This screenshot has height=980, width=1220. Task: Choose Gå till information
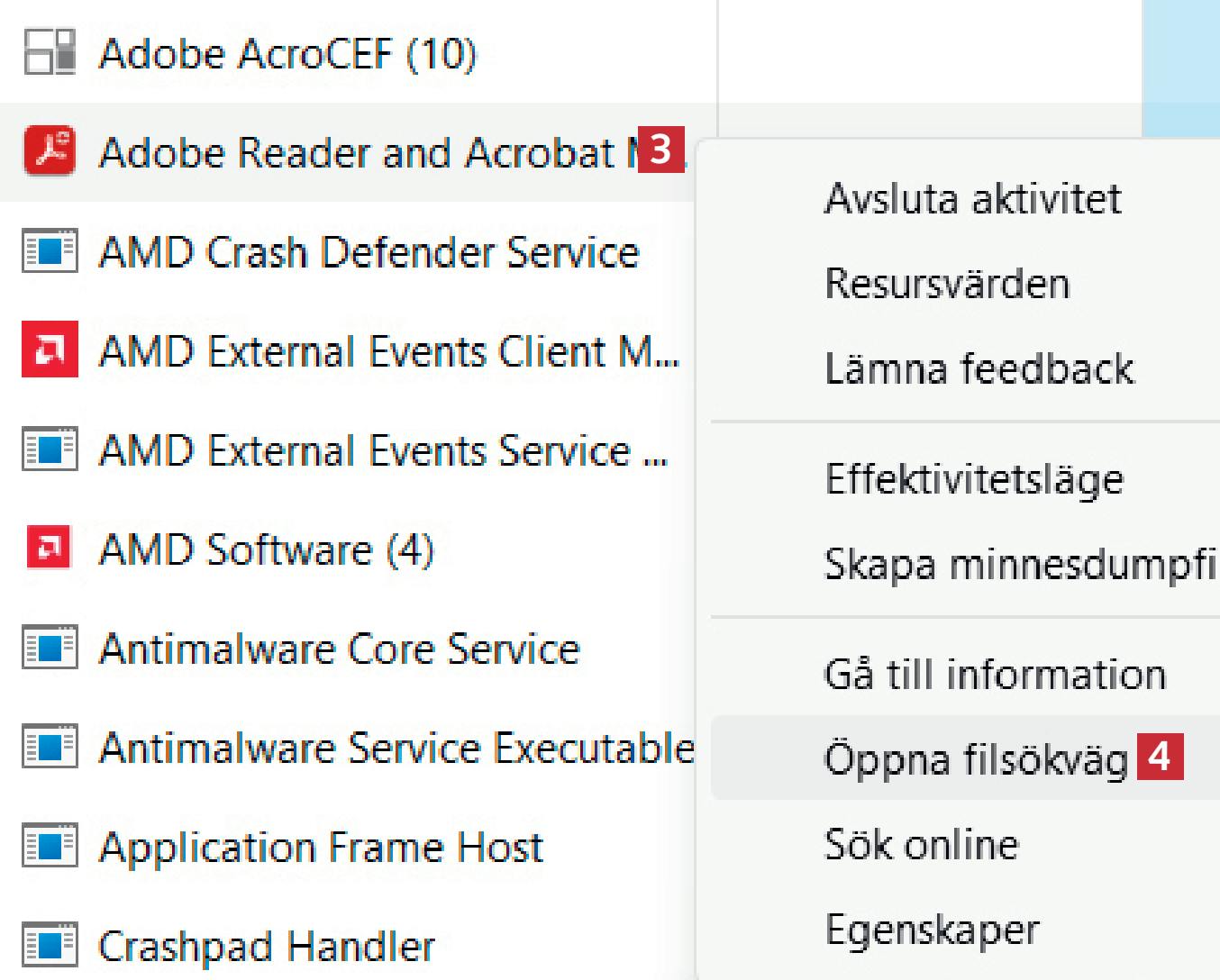click(995, 675)
